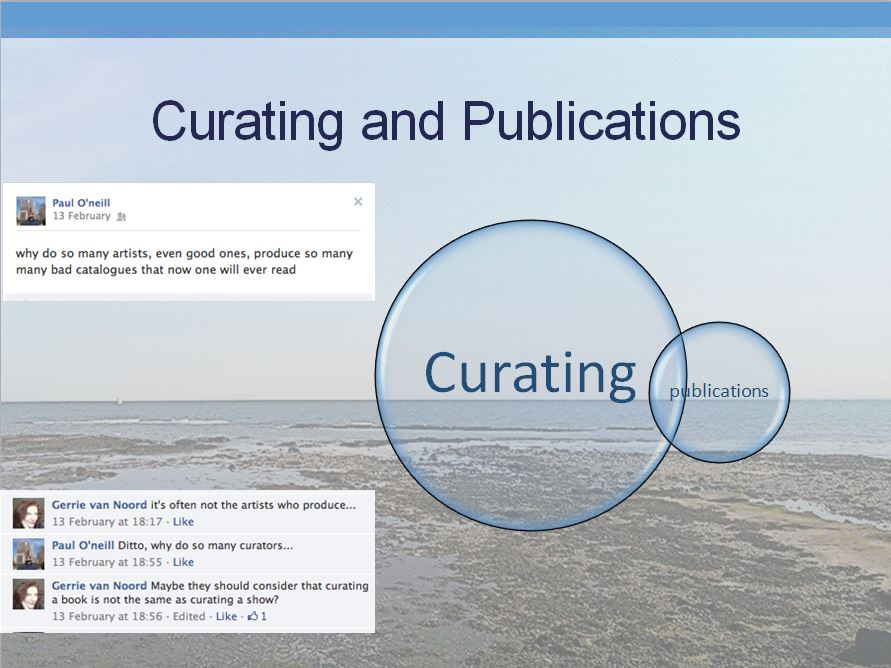This screenshot has height=668, width=891.
Task: Close Paul O'Neill's post with the X
Action: pyautogui.click(x=358, y=202)
